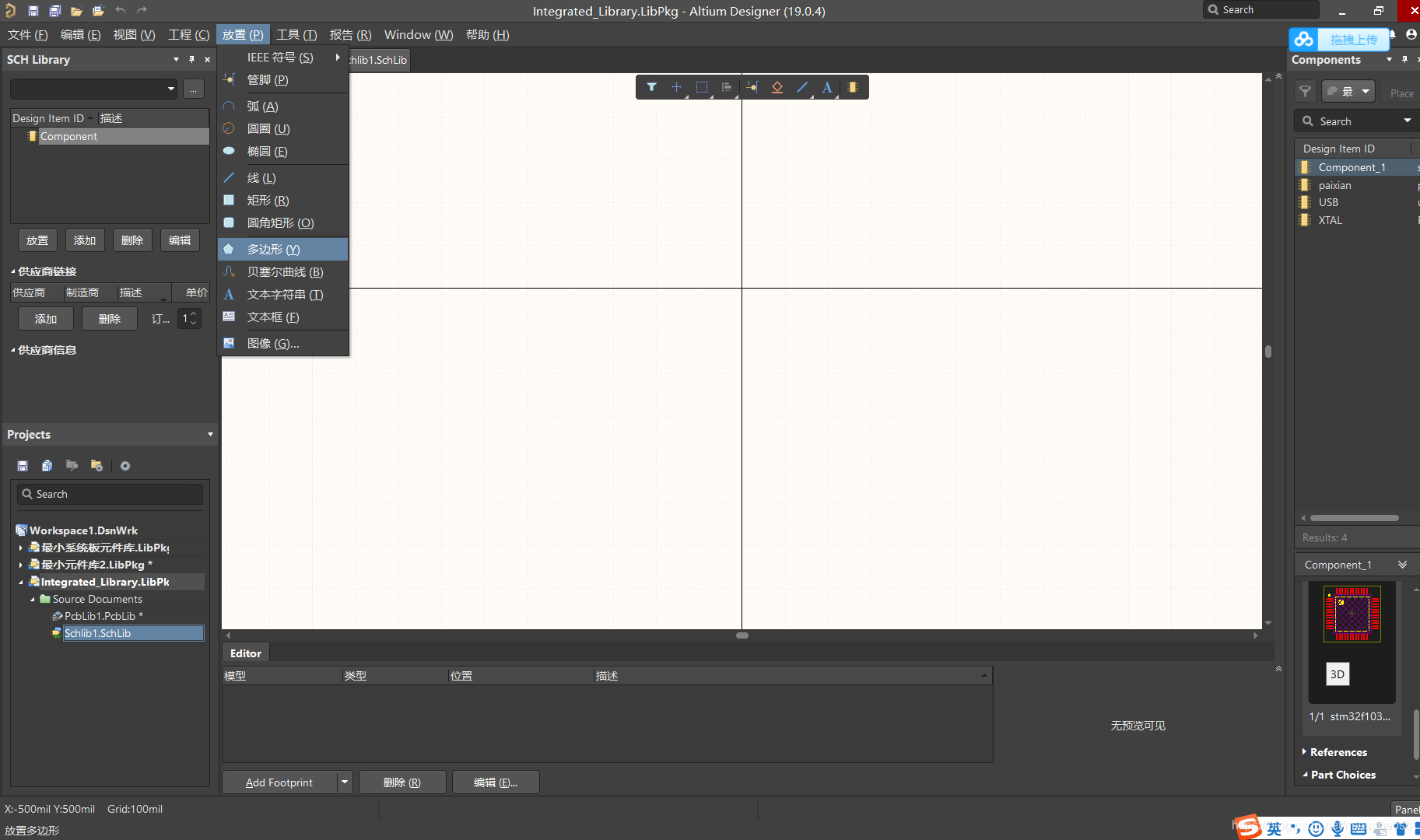Click the Save All double-floppy icon

(54, 11)
